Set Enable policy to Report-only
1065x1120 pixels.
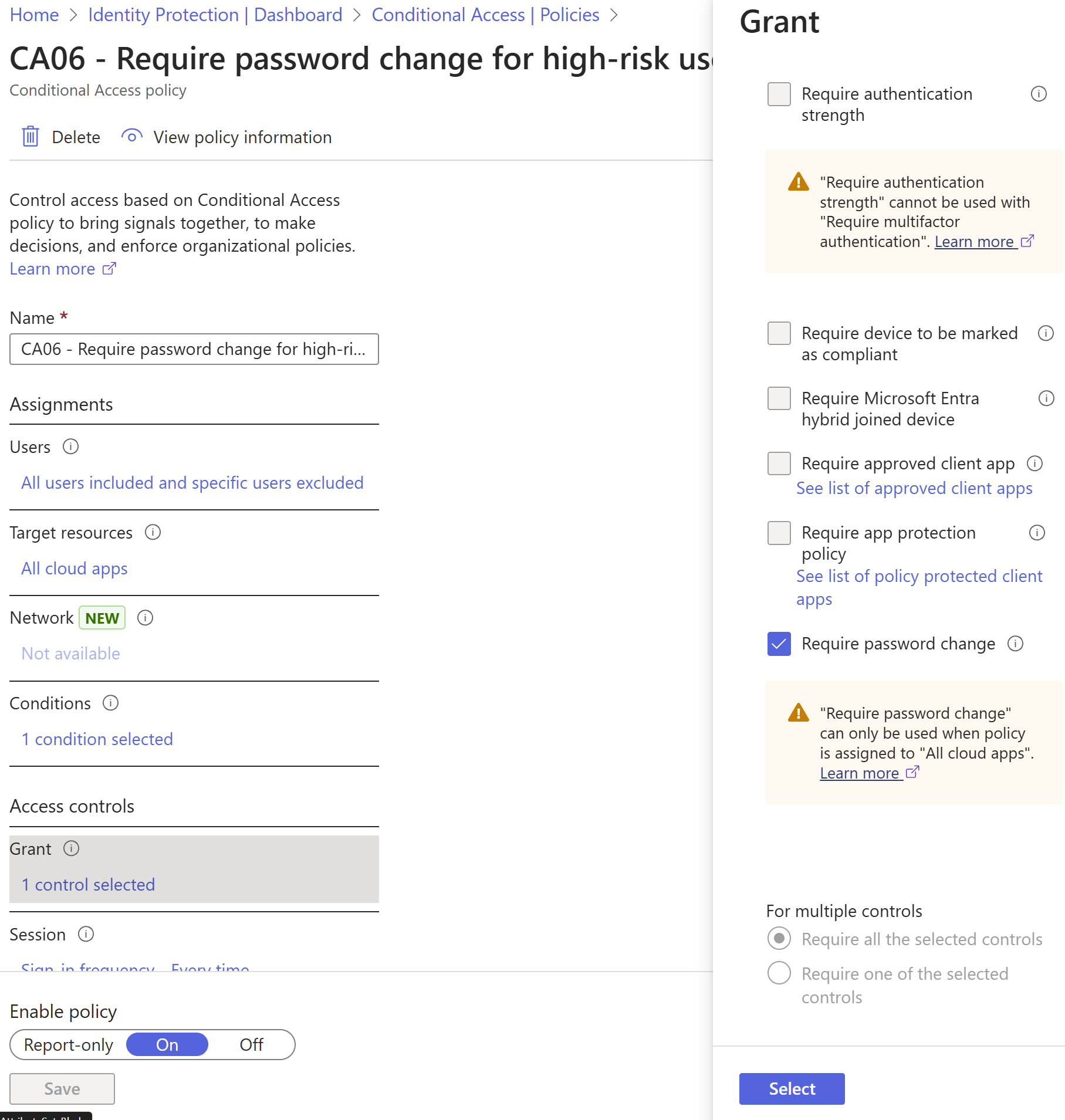(69, 1045)
